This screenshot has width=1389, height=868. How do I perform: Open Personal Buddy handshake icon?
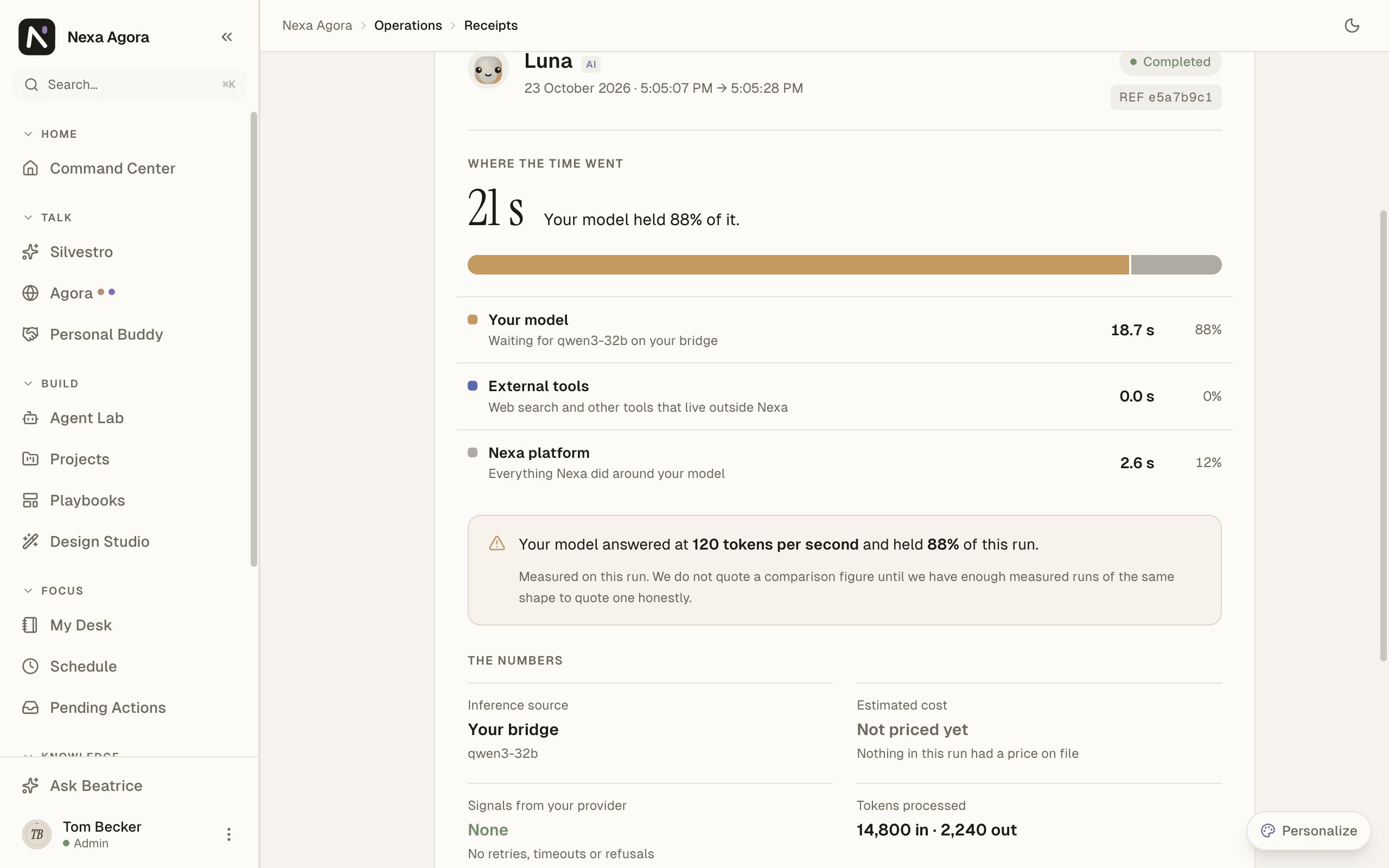(30, 334)
